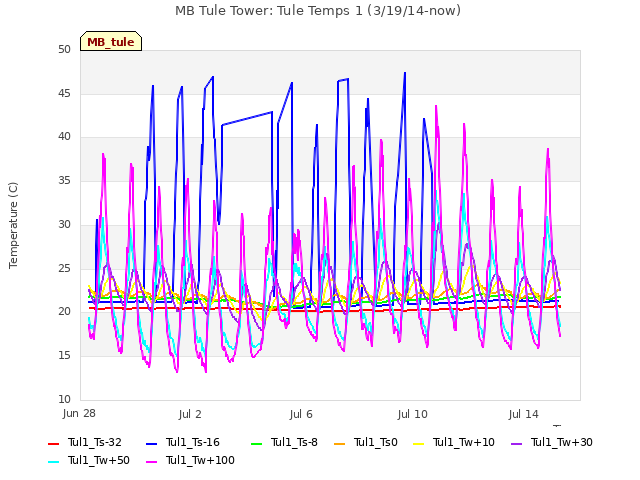
Task: Click the Tul1_Ts-8 legend label
Action: click(x=294, y=442)
